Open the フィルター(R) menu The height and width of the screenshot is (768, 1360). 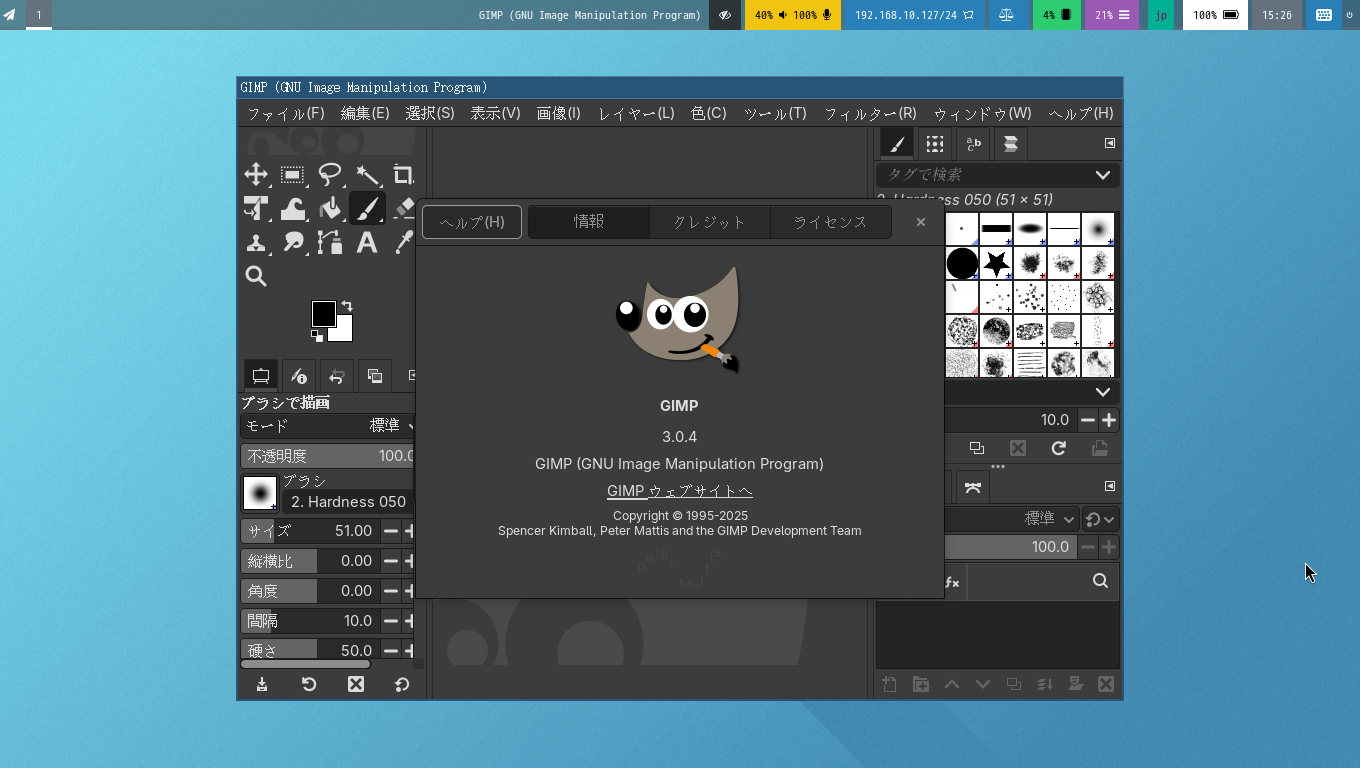[869, 113]
